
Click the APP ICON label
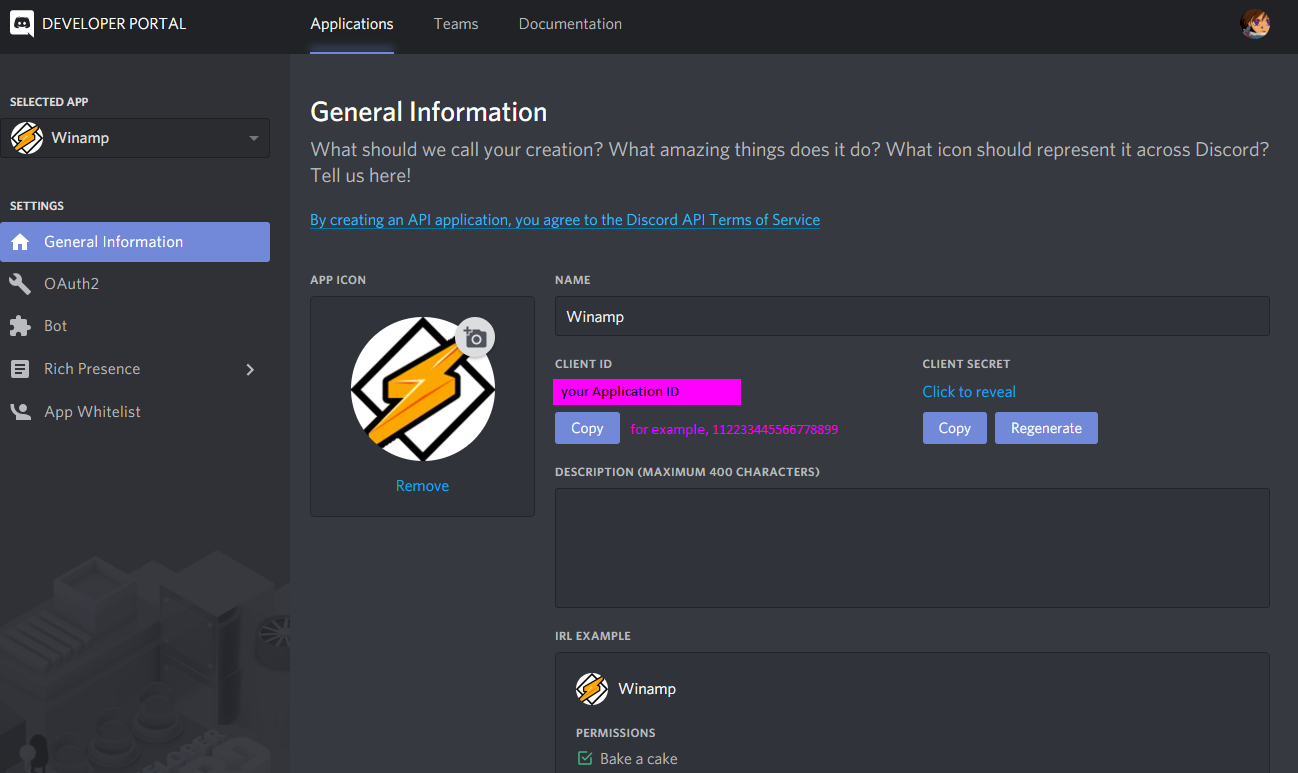(x=338, y=280)
